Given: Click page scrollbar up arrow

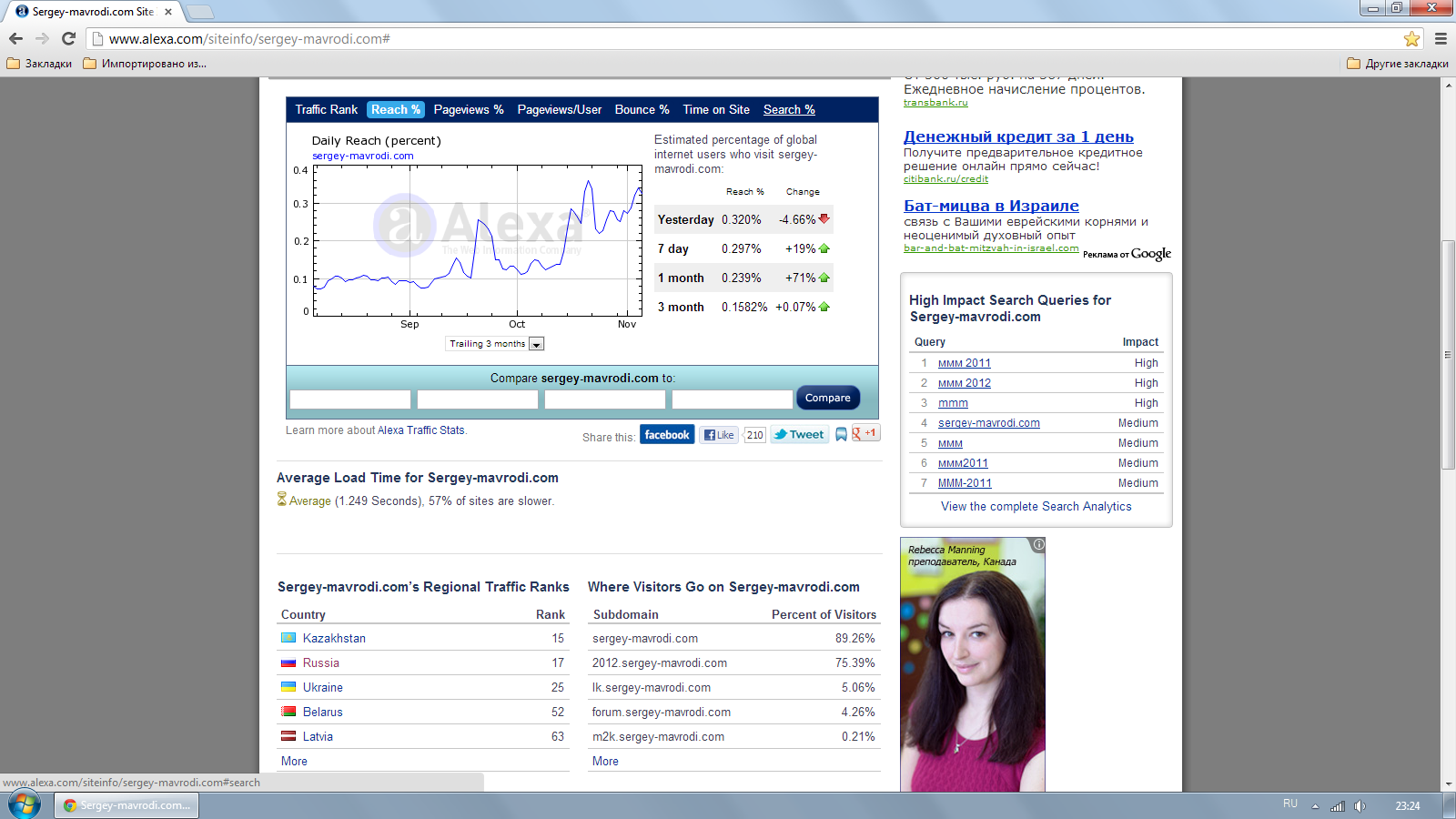Looking at the screenshot, I should pos(1448,85).
